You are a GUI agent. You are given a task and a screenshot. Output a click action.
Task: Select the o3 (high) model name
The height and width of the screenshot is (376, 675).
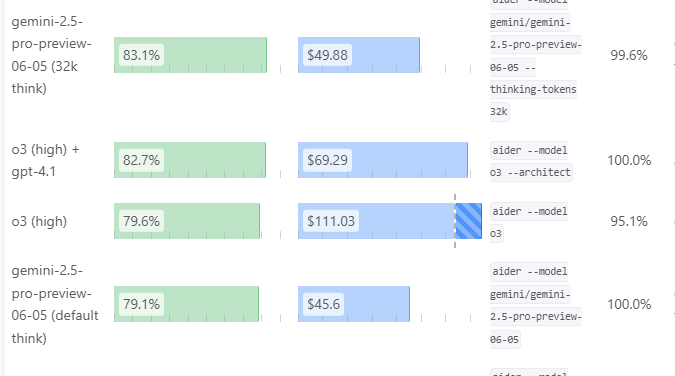(x=39, y=221)
